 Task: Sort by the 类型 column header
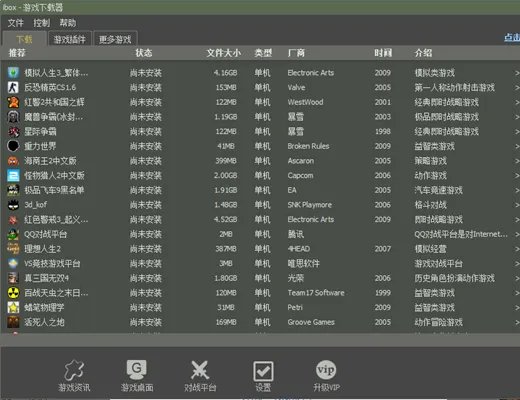[263, 53]
